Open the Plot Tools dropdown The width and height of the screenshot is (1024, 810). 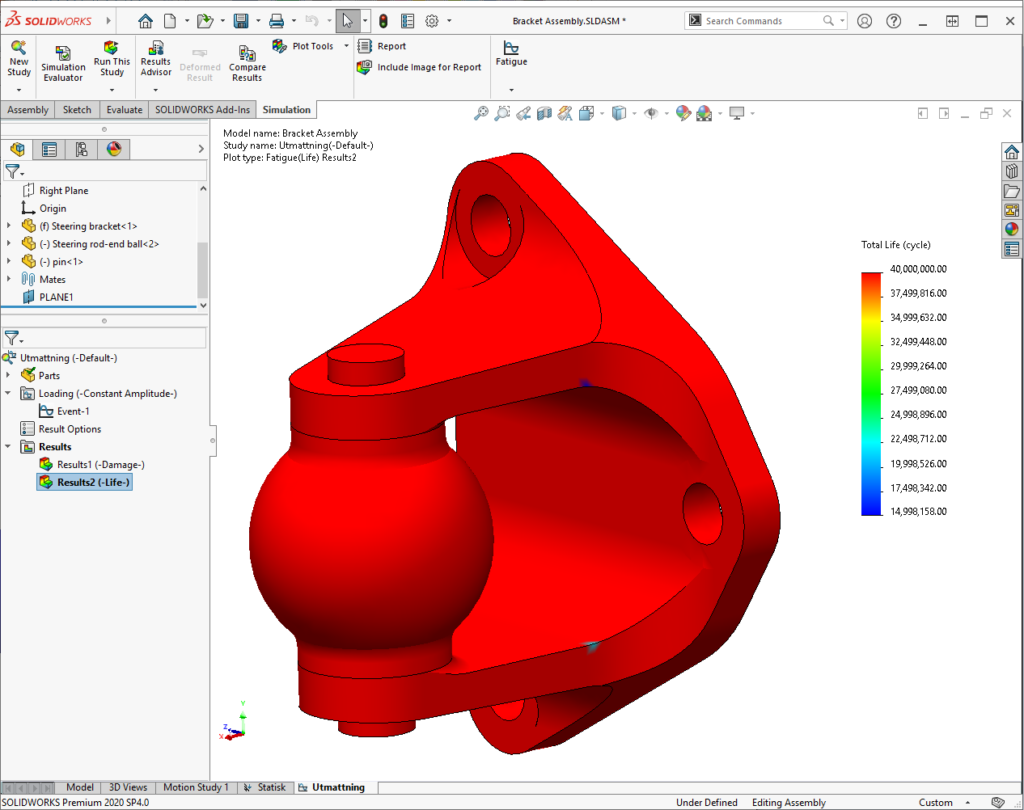(x=346, y=46)
